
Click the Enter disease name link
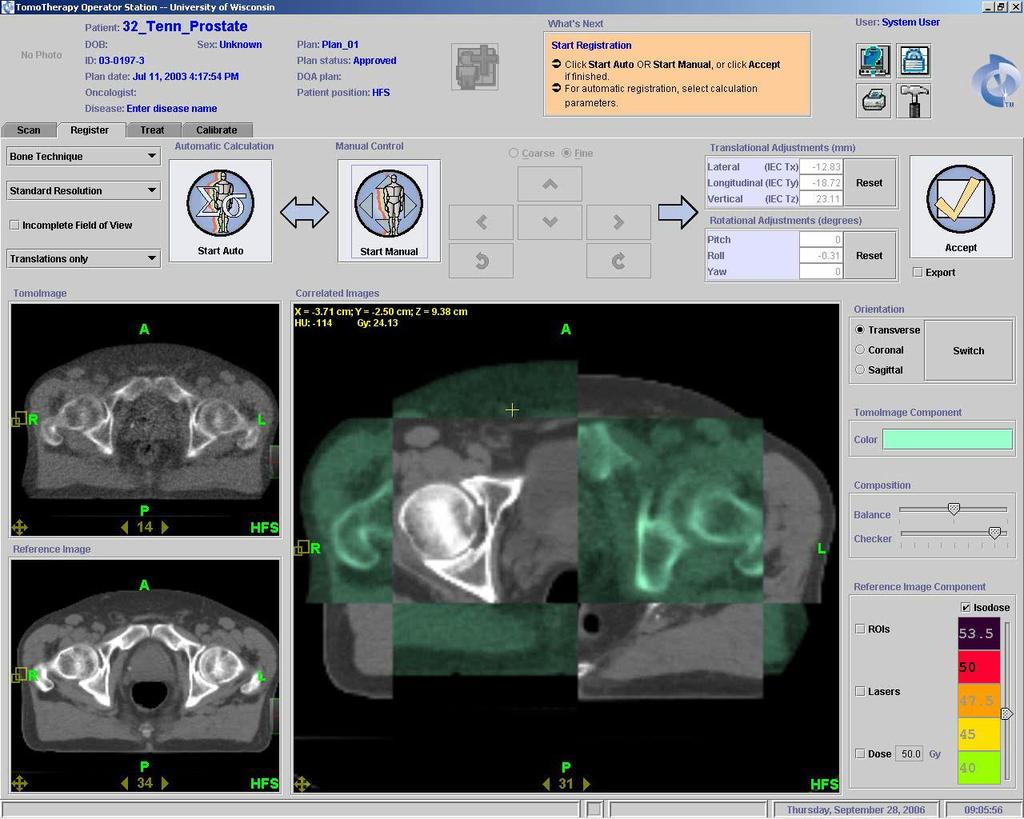click(x=172, y=108)
